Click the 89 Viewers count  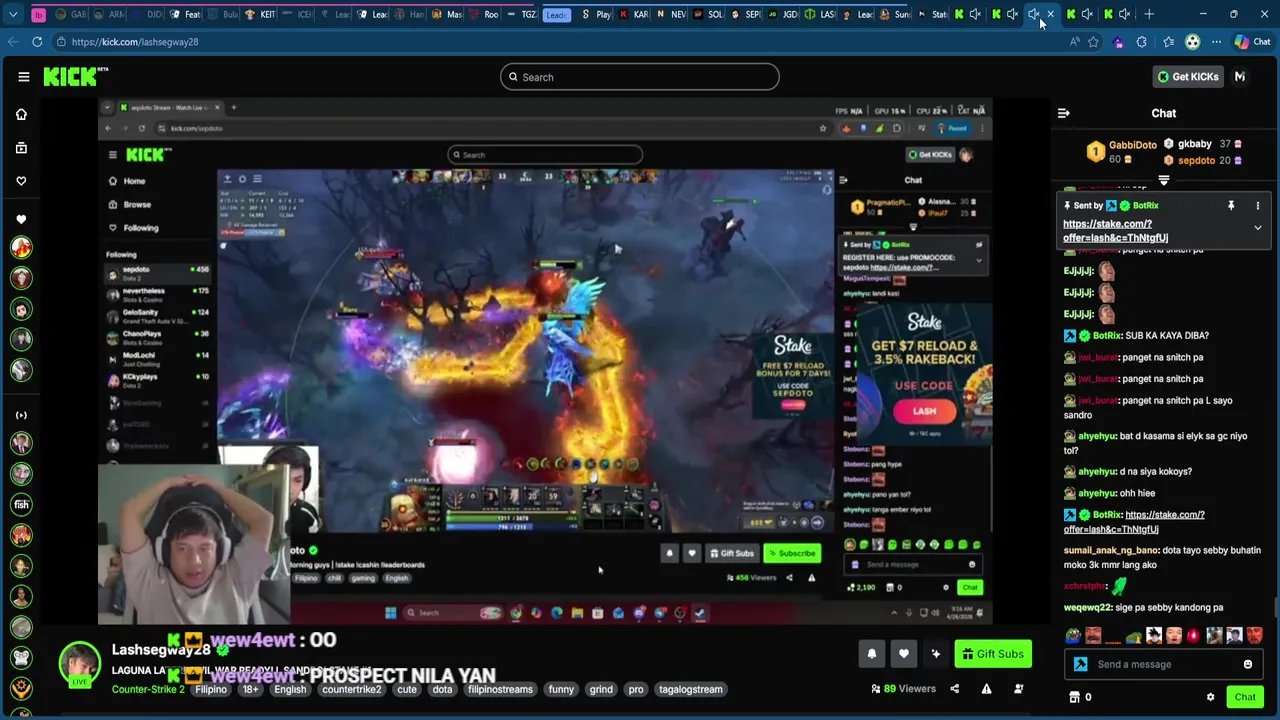(903, 689)
